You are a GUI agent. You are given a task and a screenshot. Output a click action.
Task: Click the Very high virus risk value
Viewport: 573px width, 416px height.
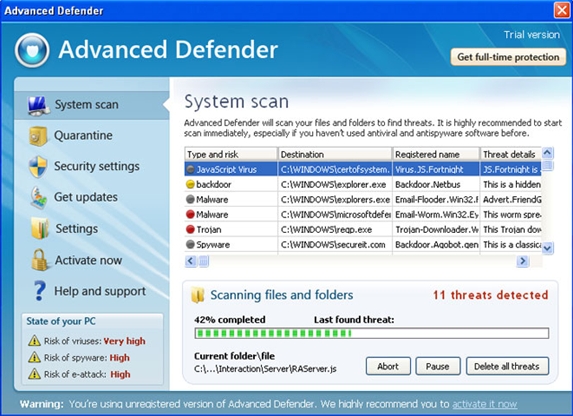point(125,341)
